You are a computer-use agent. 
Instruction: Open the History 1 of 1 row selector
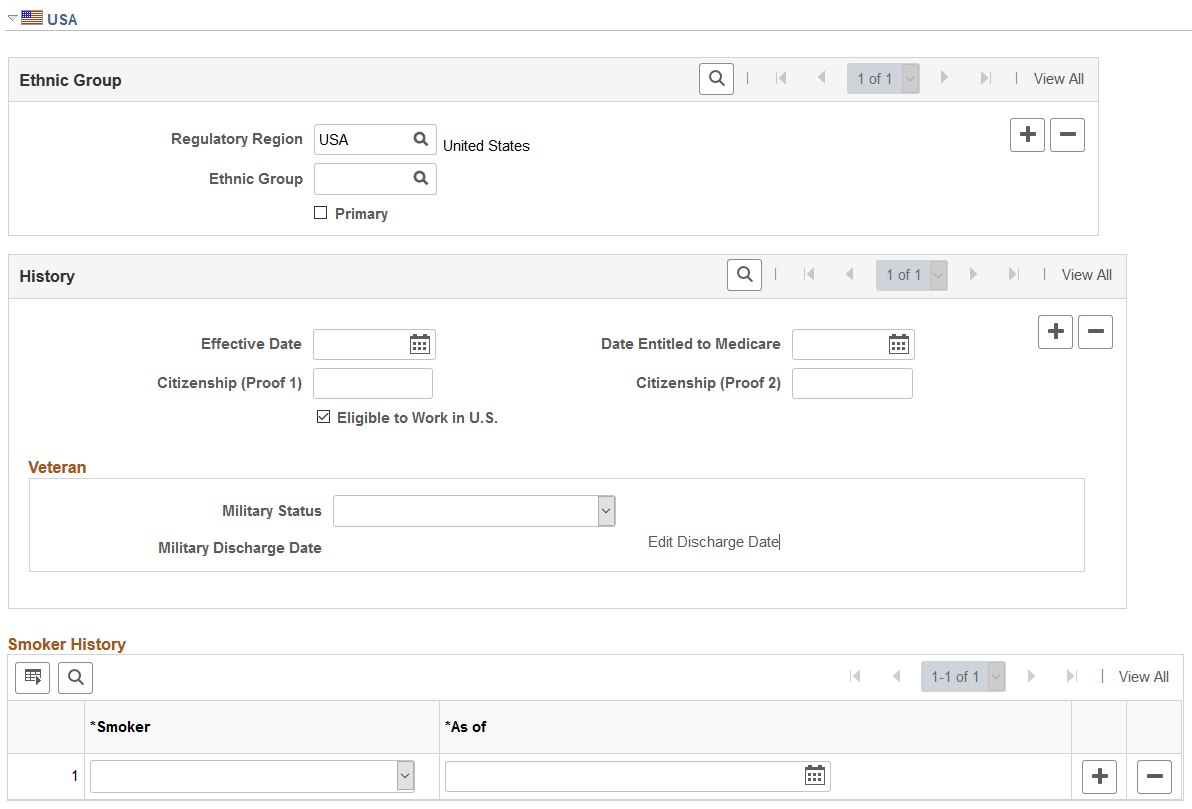911,274
